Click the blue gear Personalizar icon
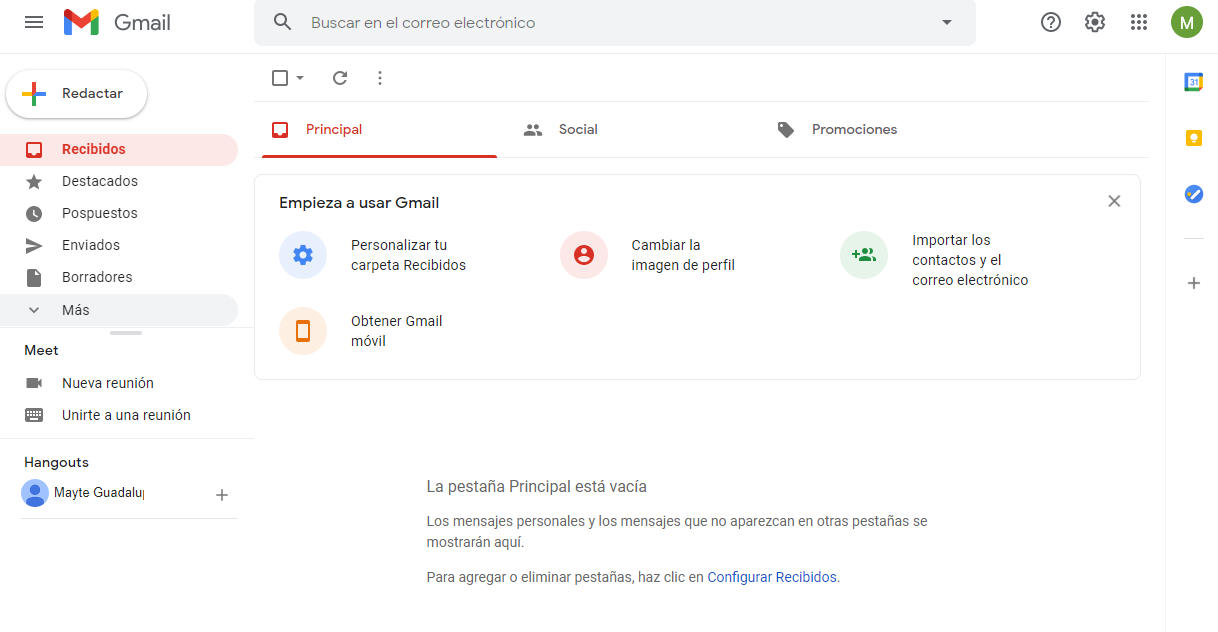1218x632 pixels. 303,255
